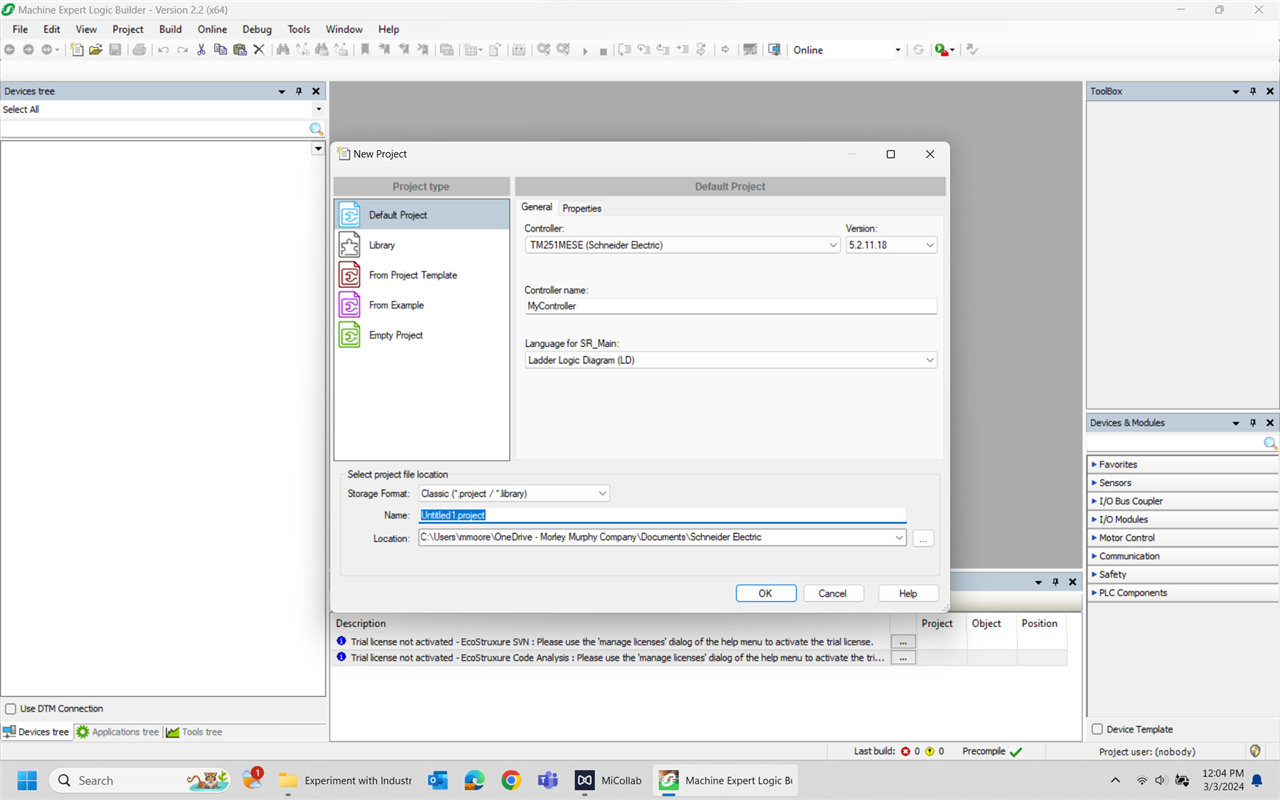Open the File menu
This screenshot has width=1280, height=800.
(20, 29)
